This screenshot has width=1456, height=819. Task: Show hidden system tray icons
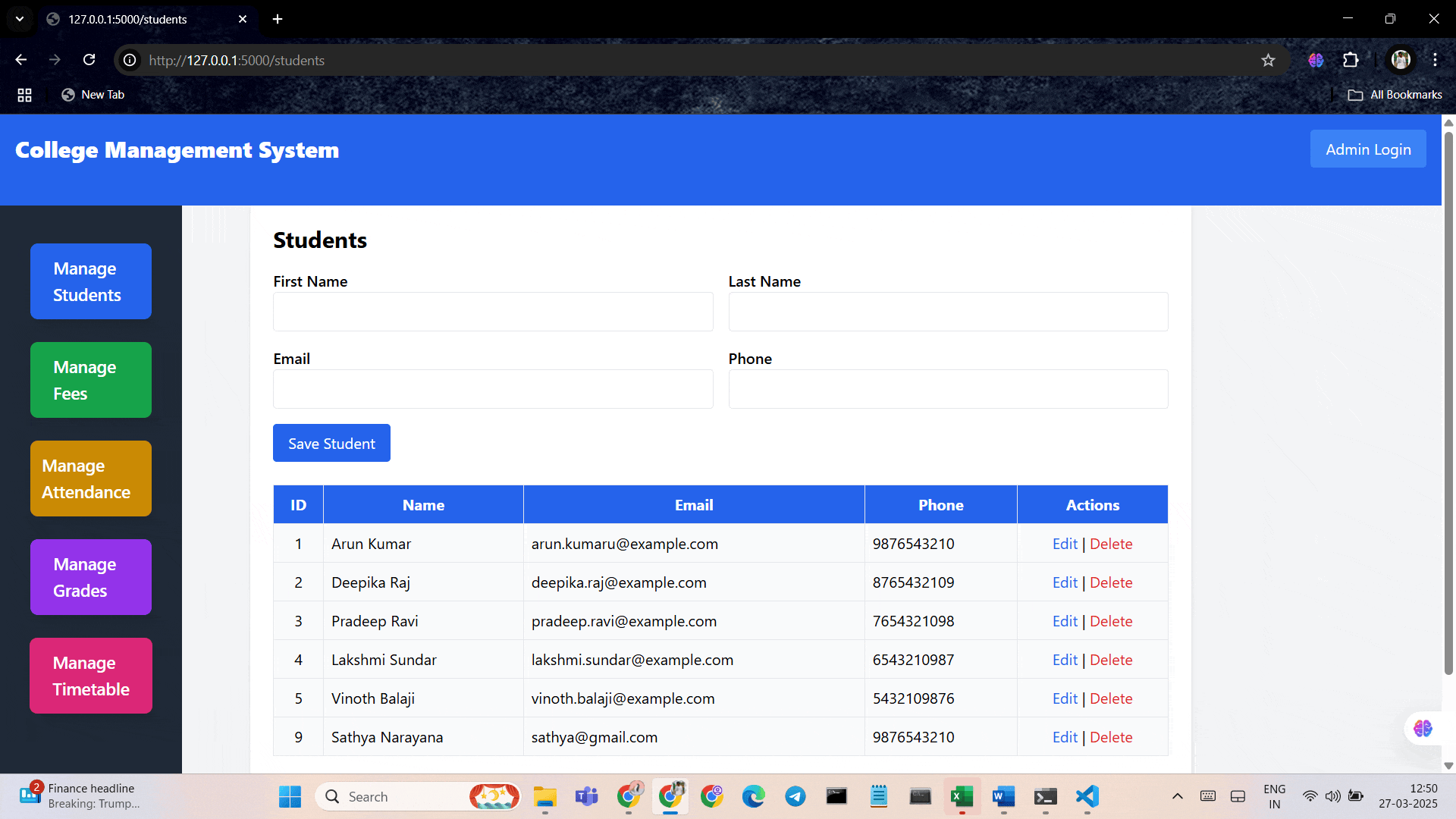pos(1177,796)
